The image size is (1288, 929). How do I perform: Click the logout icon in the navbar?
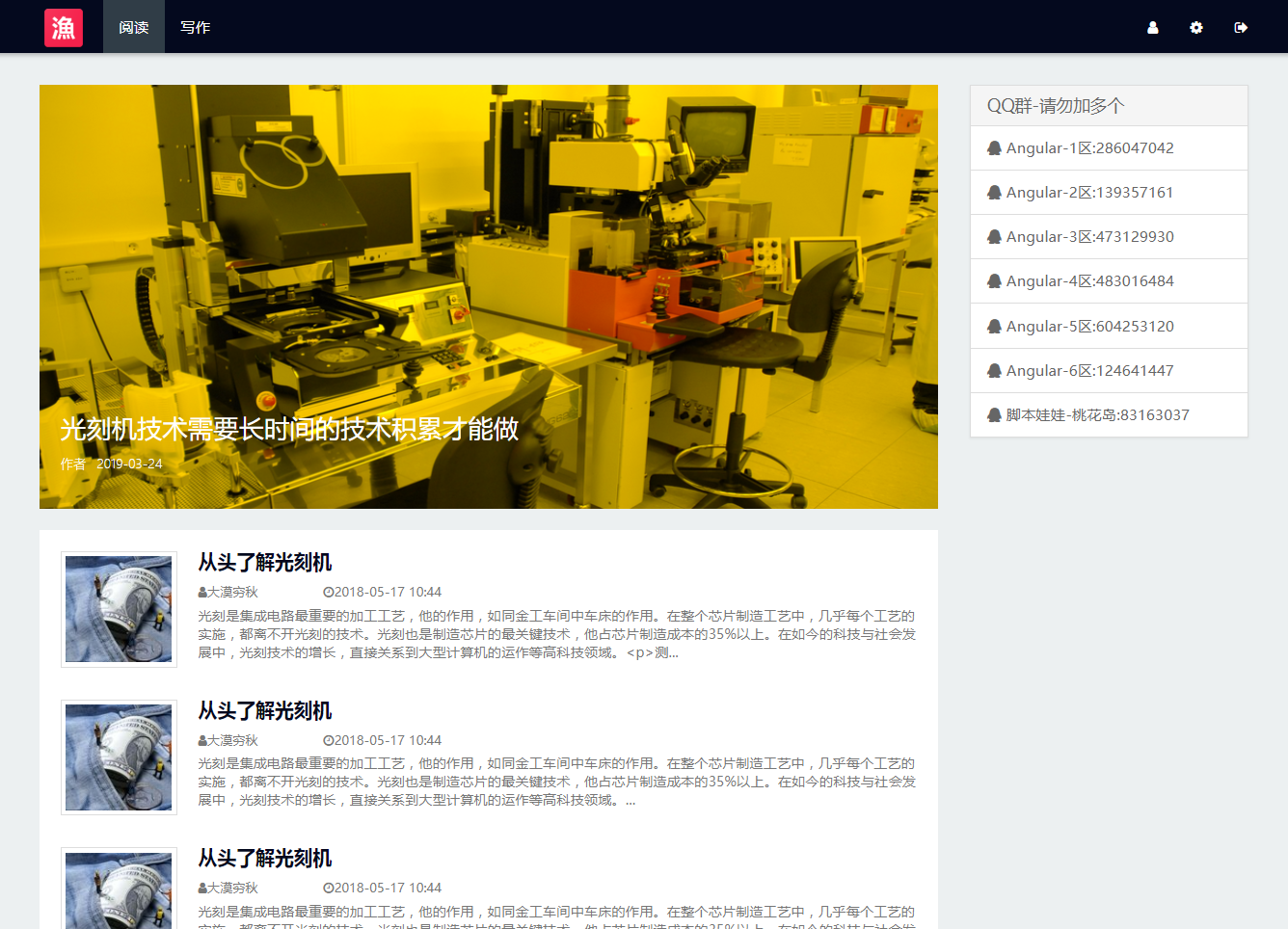click(1241, 27)
